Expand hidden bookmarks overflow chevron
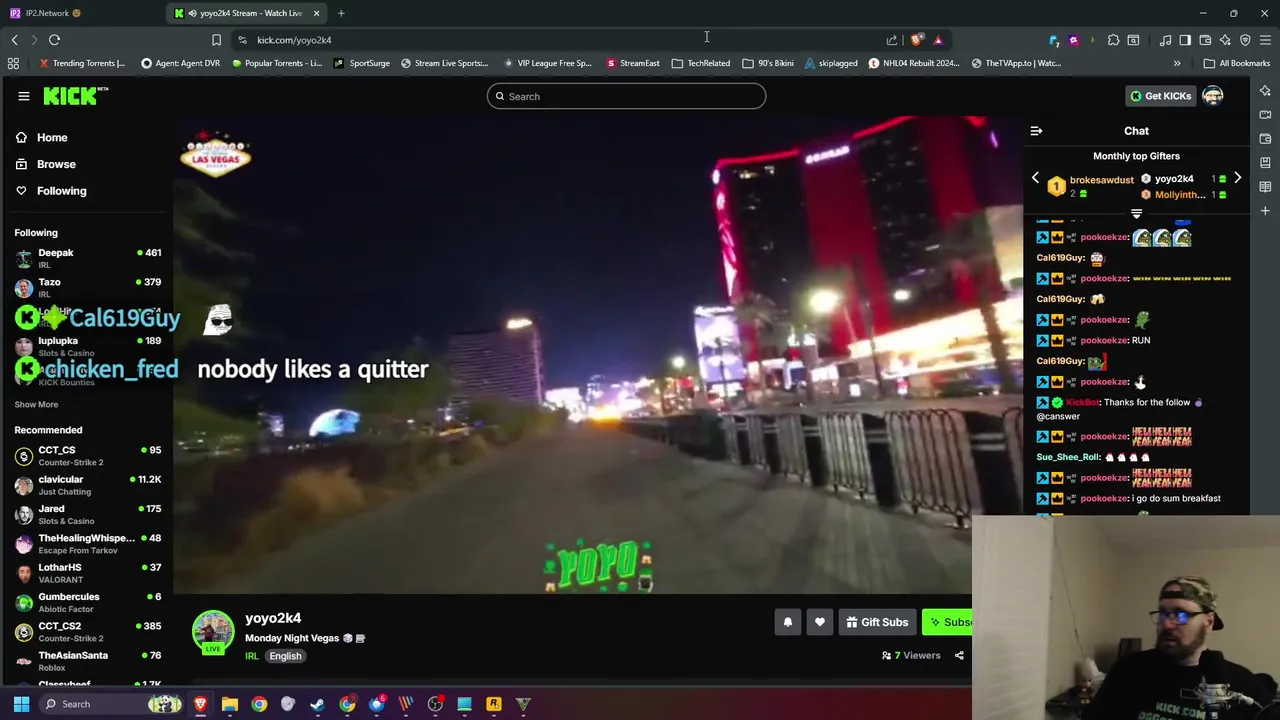 tap(1177, 63)
